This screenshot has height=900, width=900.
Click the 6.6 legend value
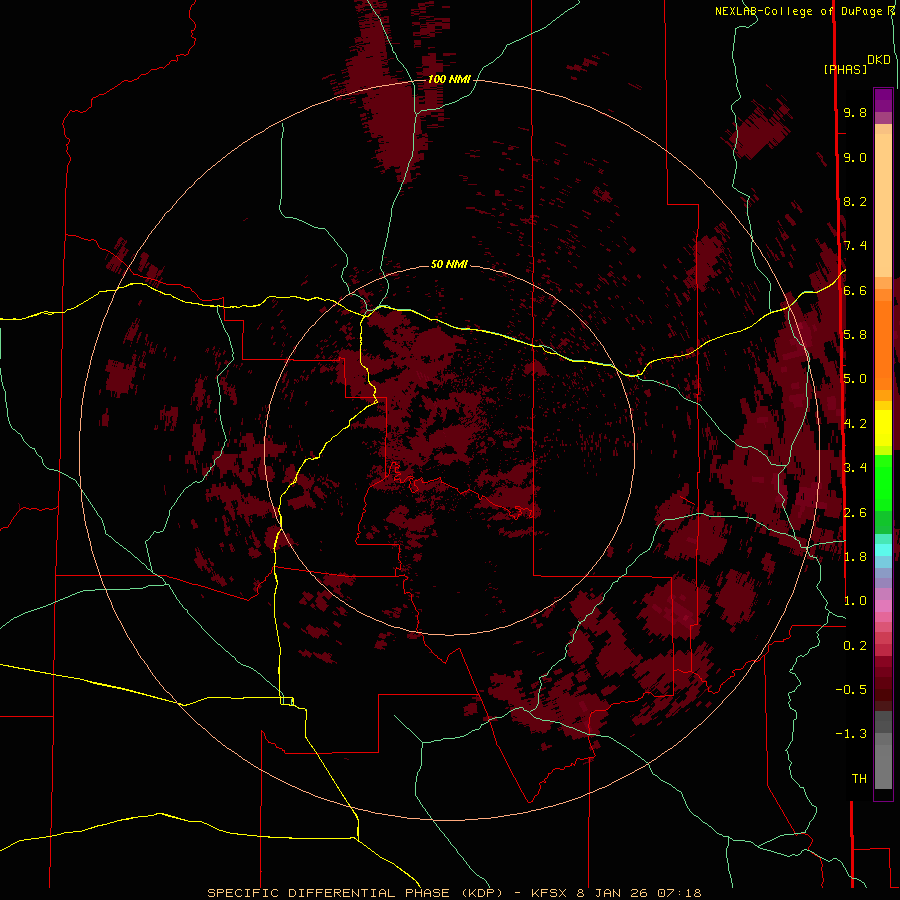pyautogui.click(x=855, y=290)
